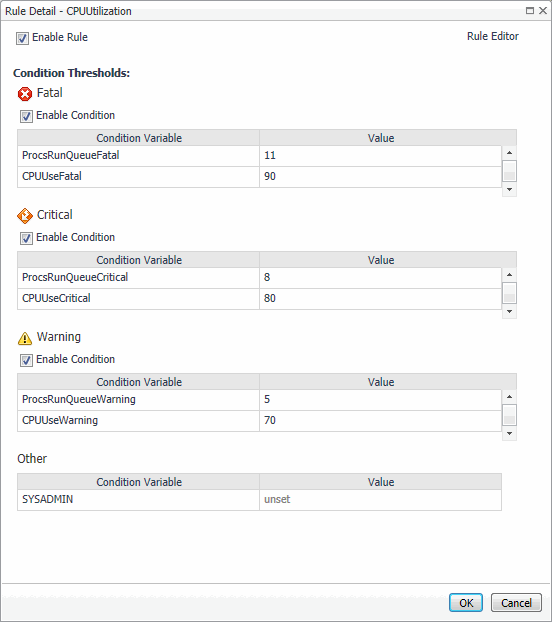Click the Cancel button
This screenshot has width=552, height=622.
click(516, 603)
